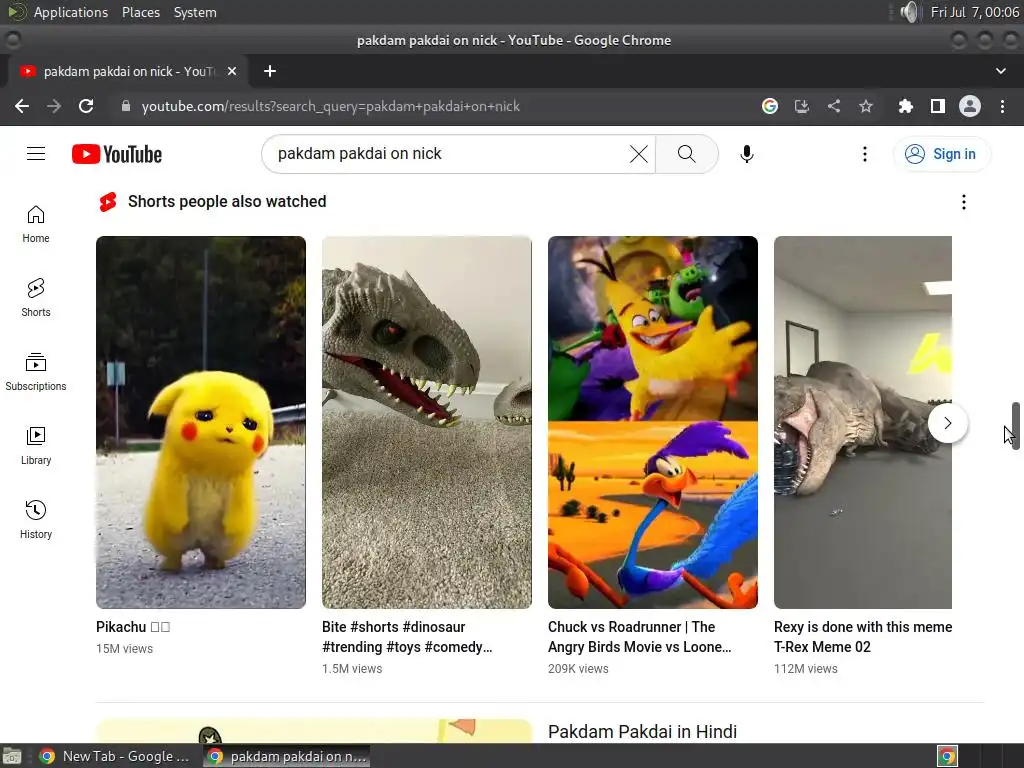This screenshot has height=768, width=1024.
Task: Open Home in the sidebar
Action: pos(36,224)
